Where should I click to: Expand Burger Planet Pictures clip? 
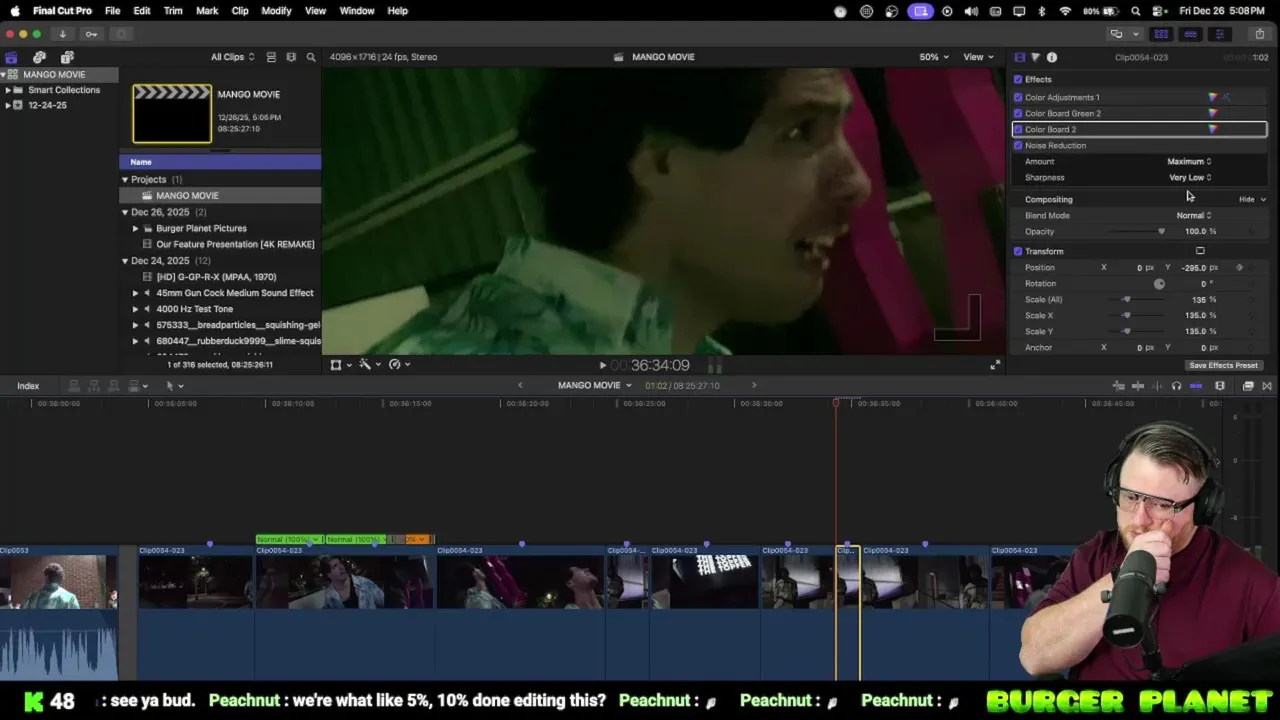pos(135,228)
